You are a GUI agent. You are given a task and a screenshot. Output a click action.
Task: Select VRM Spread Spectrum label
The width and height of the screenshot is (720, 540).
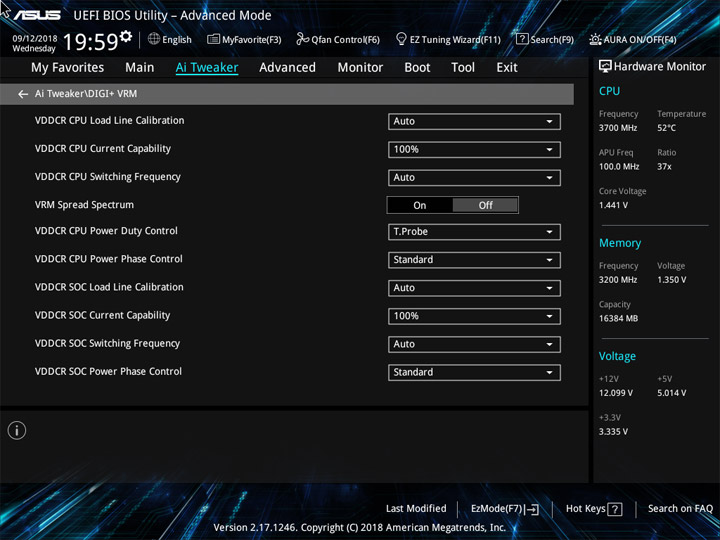84,205
